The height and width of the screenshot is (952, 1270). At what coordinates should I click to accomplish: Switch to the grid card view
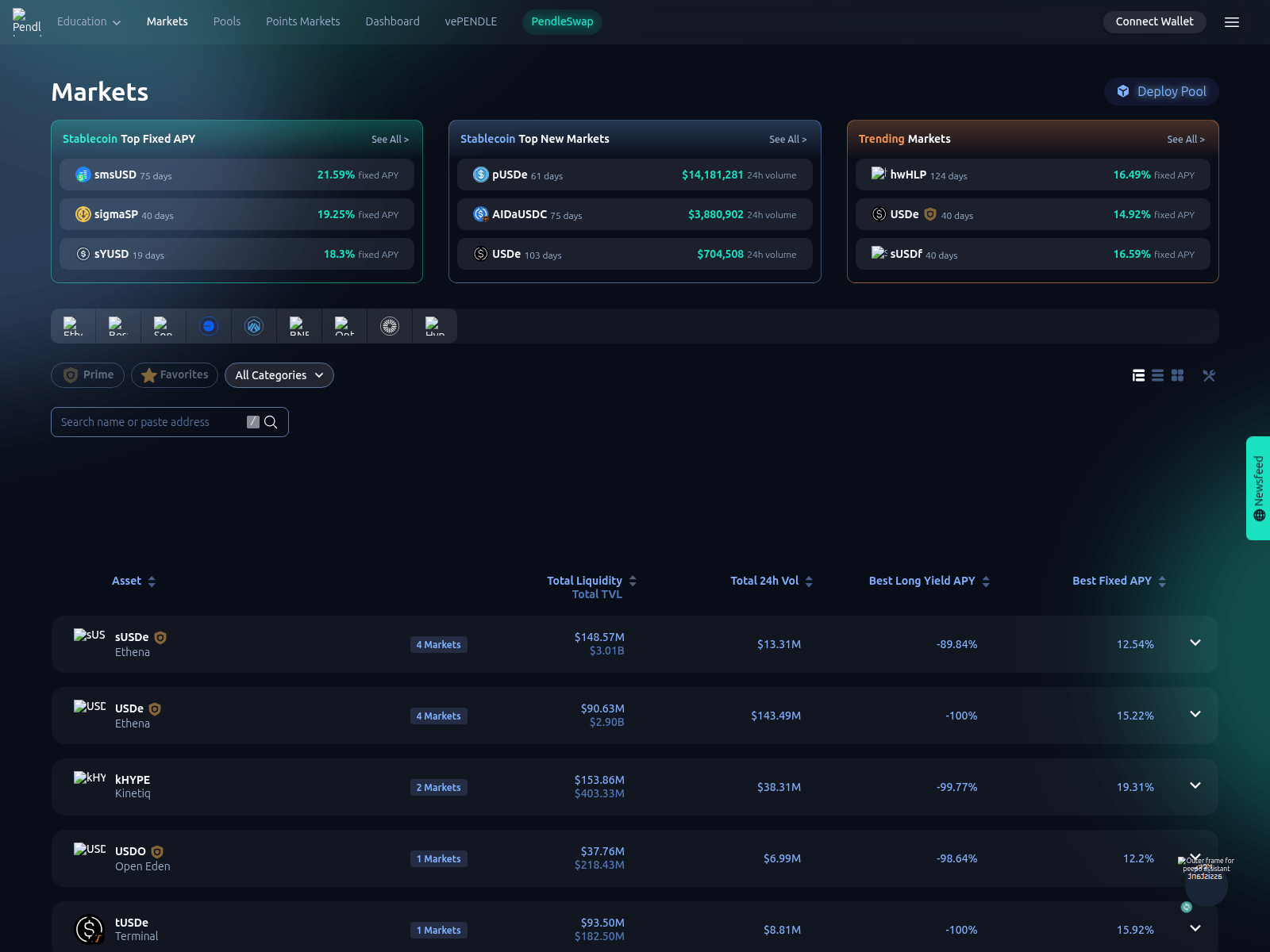coord(1177,375)
